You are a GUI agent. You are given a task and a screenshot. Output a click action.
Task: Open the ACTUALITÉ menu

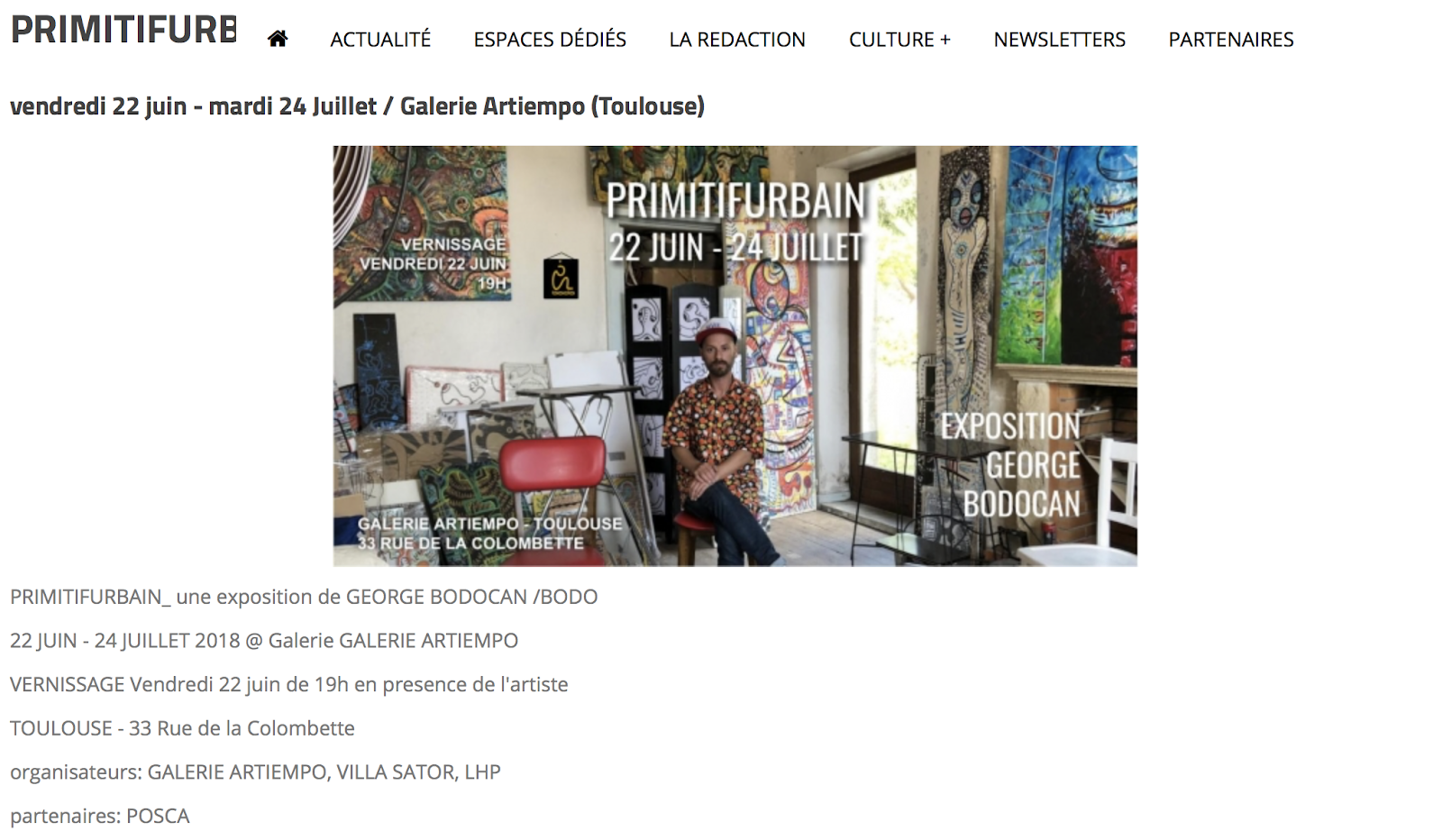pyautogui.click(x=380, y=40)
